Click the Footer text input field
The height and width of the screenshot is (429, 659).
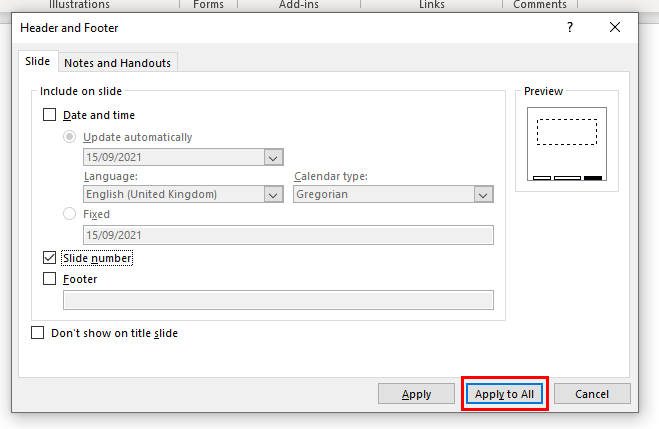[x=278, y=300]
